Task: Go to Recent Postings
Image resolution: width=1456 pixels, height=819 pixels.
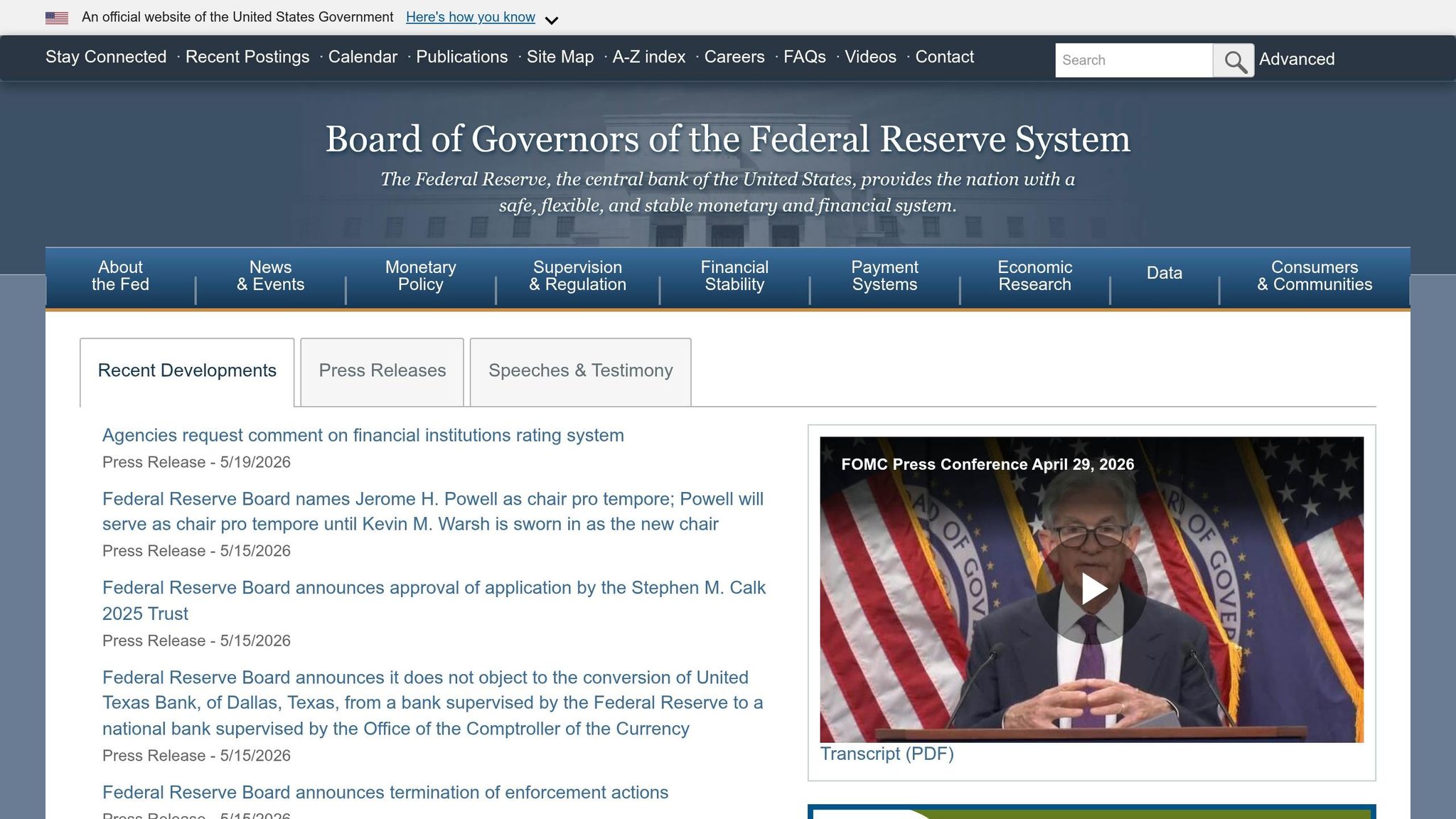Action: 247,57
